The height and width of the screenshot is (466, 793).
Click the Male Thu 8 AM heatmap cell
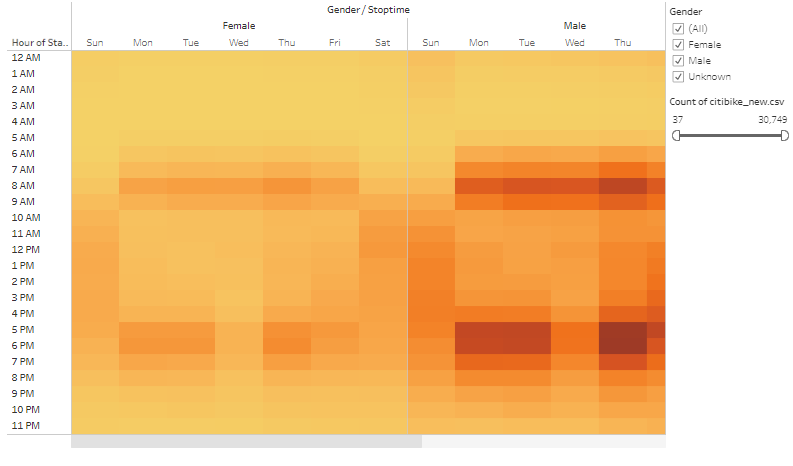click(623, 186)
